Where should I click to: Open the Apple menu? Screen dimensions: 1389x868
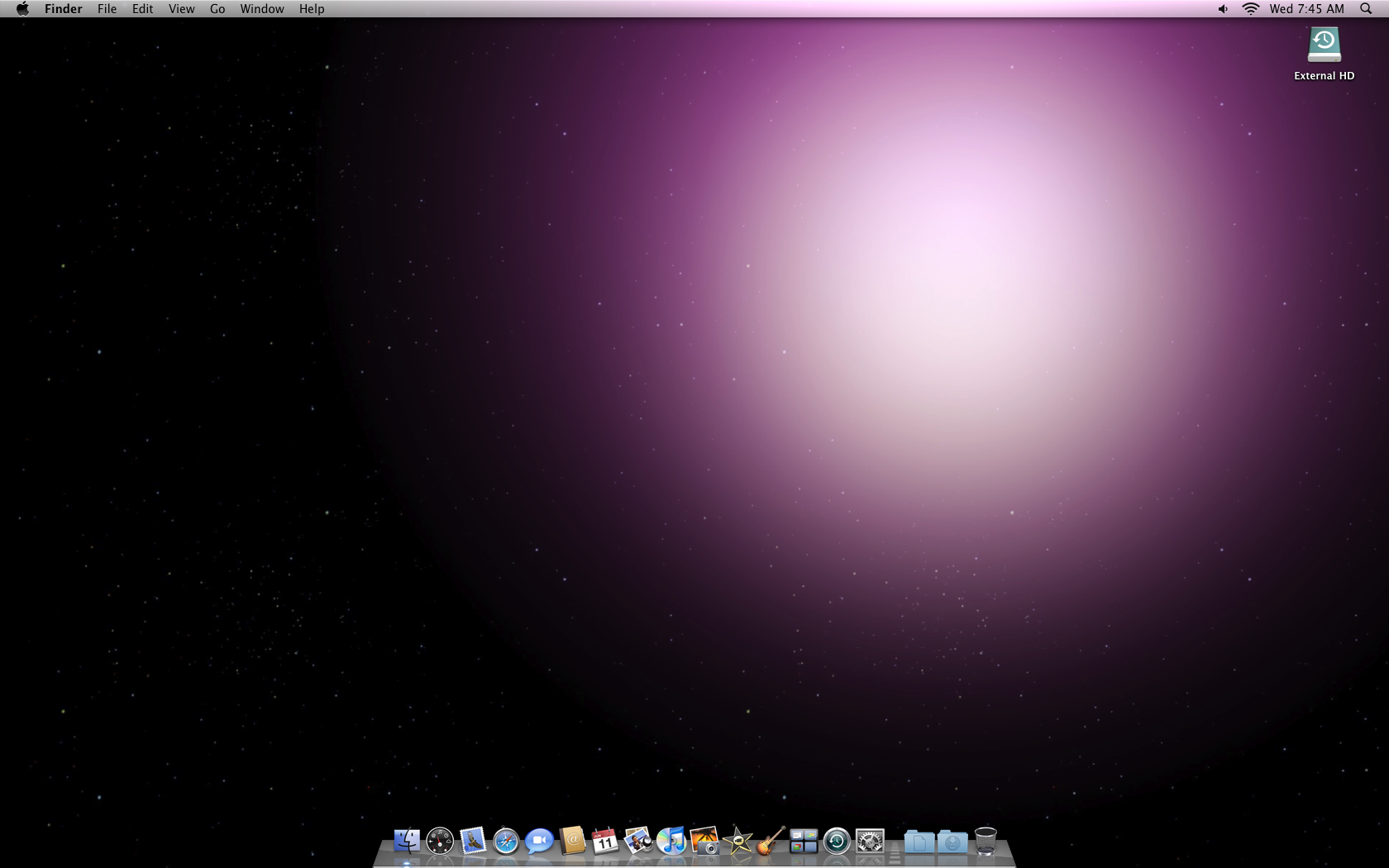(22, 9)
